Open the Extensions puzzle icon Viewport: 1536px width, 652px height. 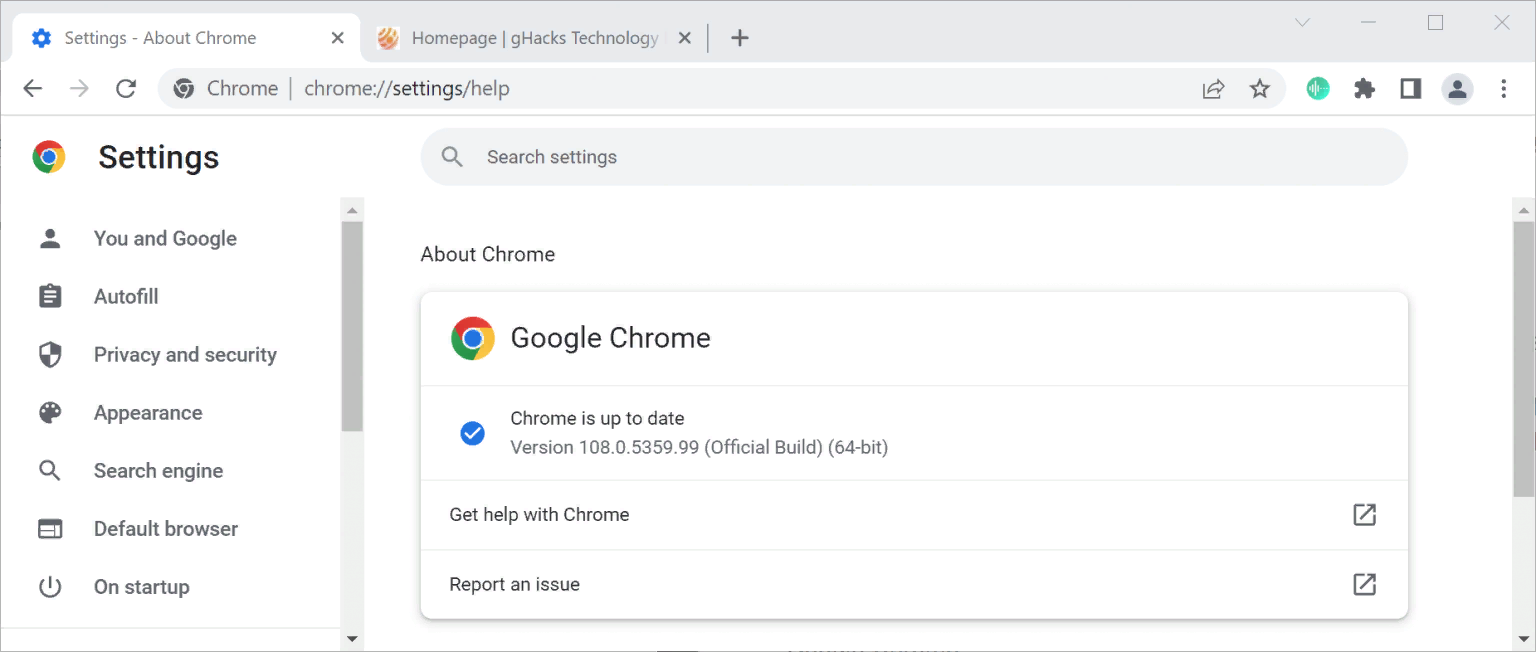coord(1364,89)
